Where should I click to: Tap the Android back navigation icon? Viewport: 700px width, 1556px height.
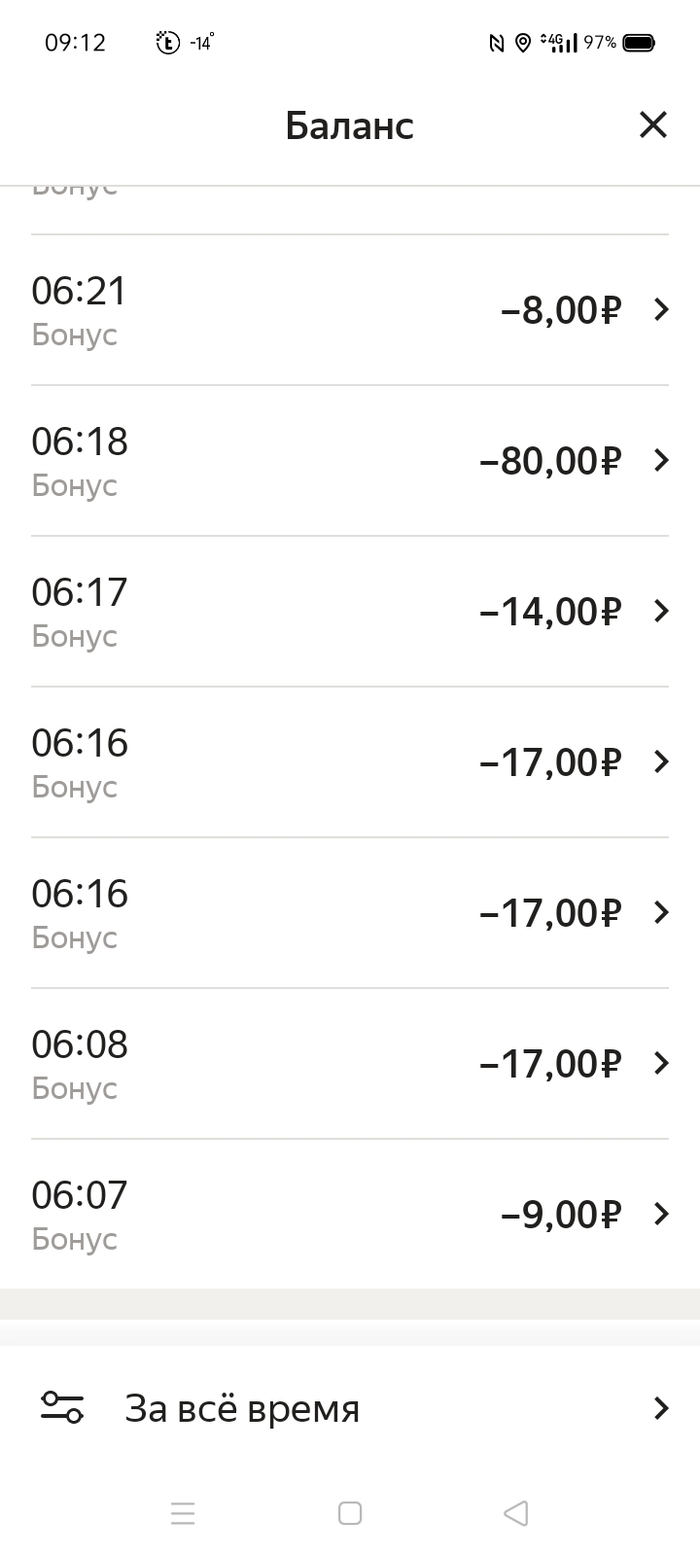[x=515, y=1513]
